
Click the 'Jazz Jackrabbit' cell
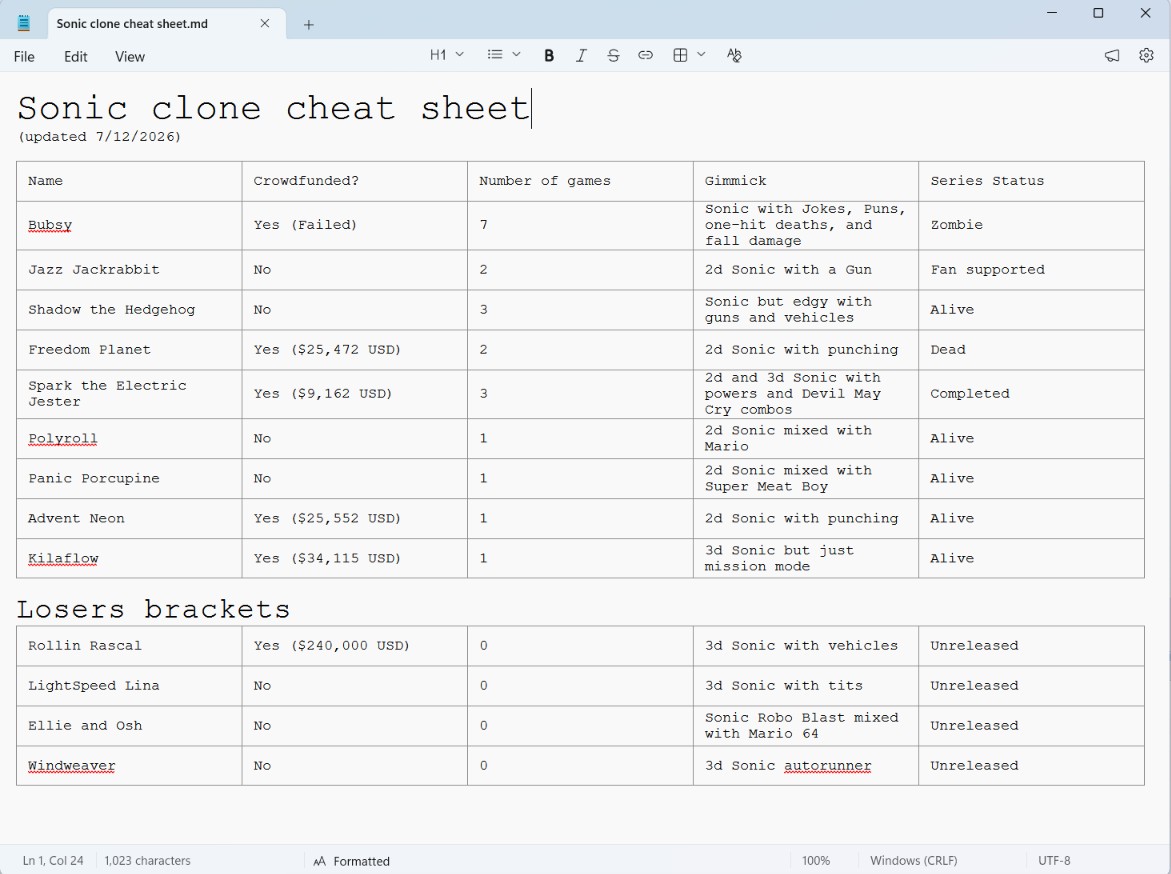pyautogui.click(x=129, y=270)
